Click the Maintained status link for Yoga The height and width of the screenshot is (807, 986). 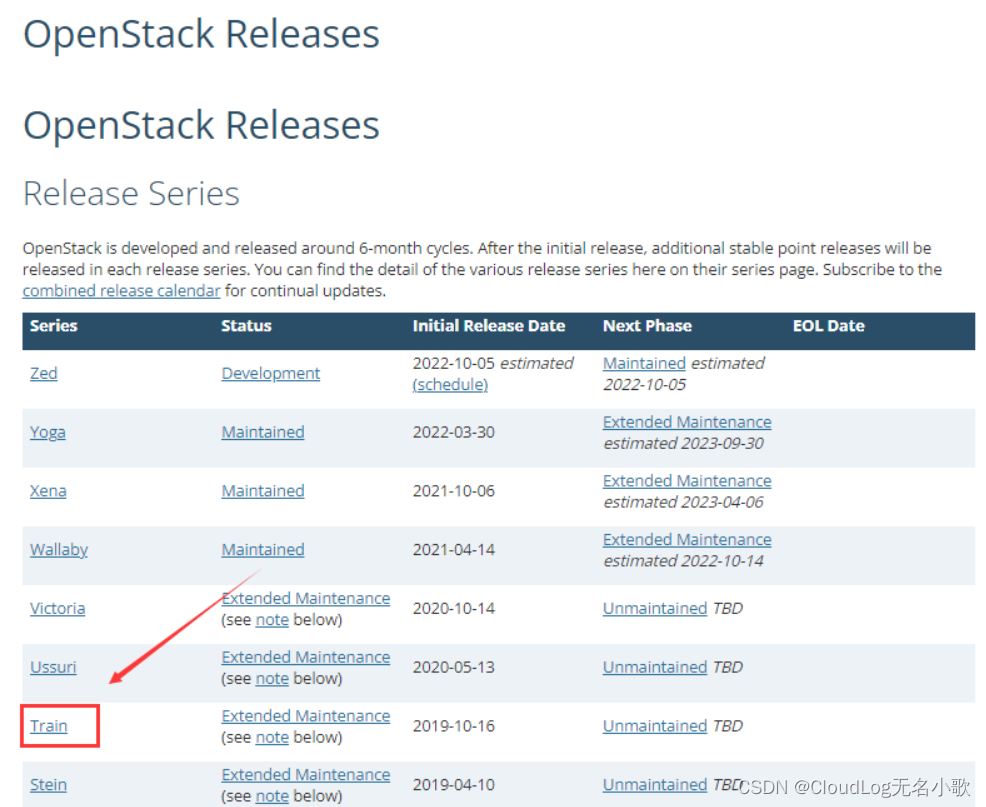point(262,432)
